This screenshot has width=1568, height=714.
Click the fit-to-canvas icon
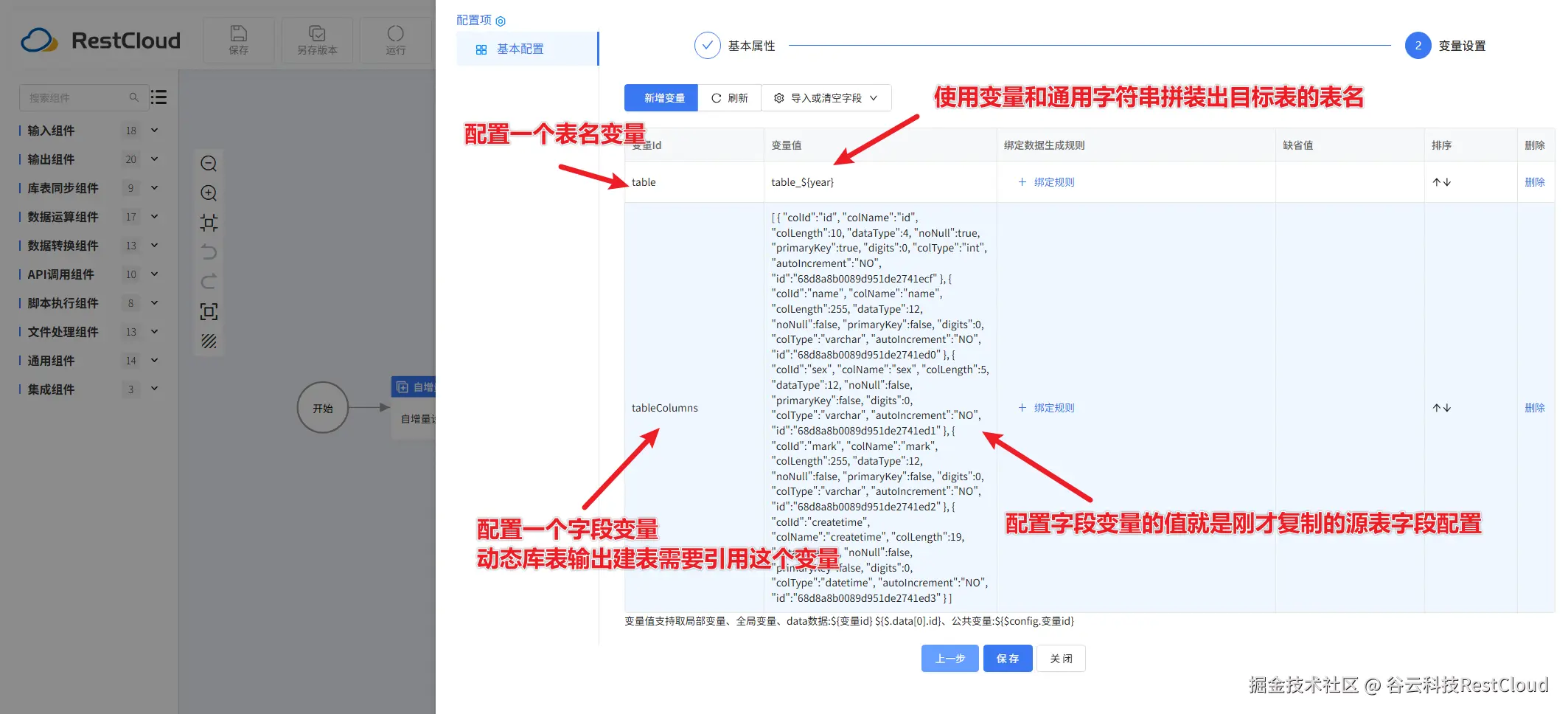point(209,223)
